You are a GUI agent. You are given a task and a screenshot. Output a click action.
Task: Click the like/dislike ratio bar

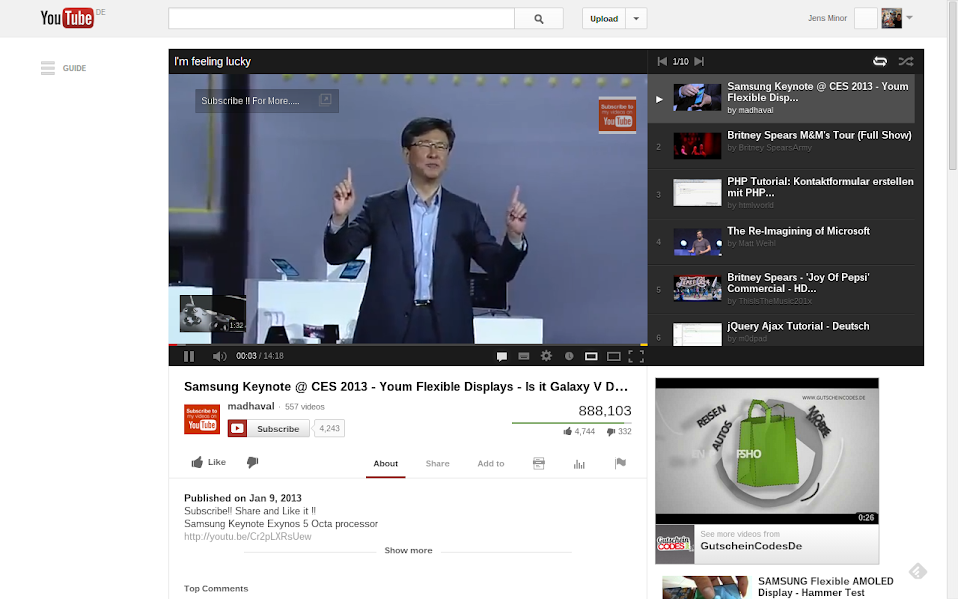pos(571,422)
